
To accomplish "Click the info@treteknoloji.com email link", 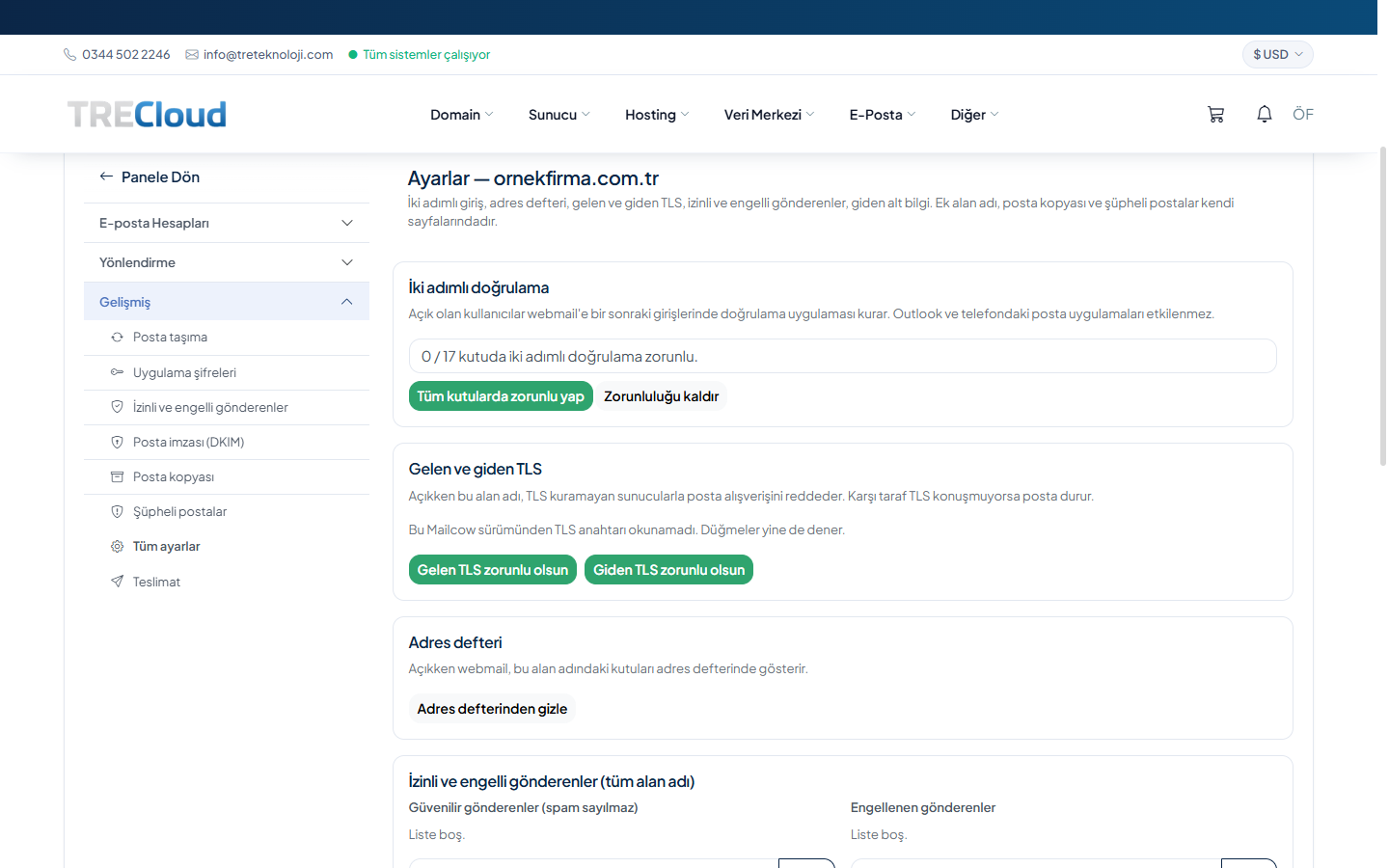I will (x=268, y=55).
